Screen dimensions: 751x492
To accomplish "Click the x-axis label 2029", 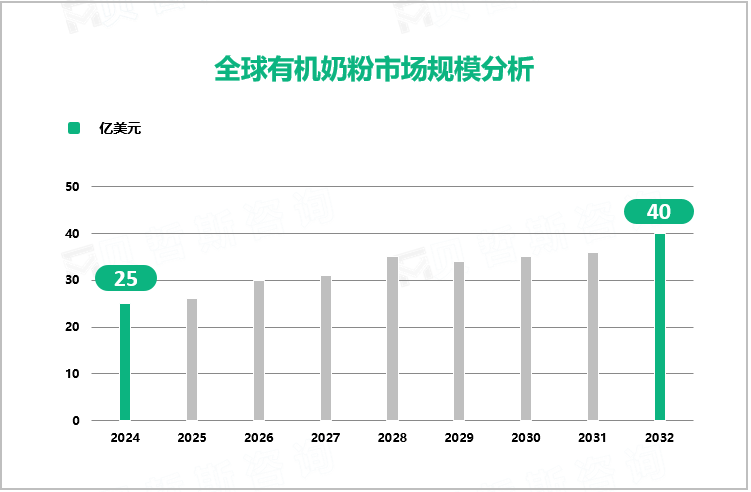I will pyautogui.click(x=459, y=438).
